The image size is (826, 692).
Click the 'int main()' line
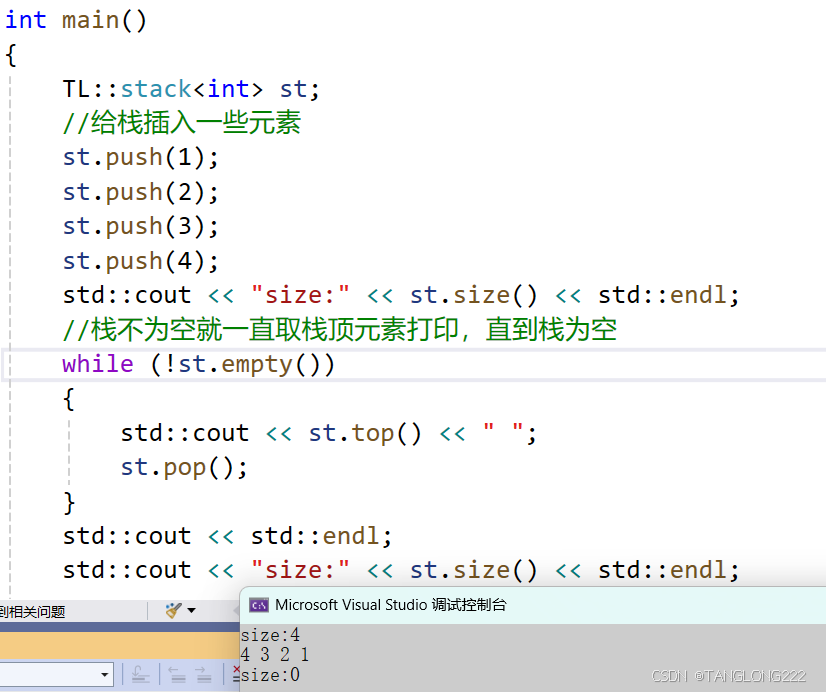point(76,21)
